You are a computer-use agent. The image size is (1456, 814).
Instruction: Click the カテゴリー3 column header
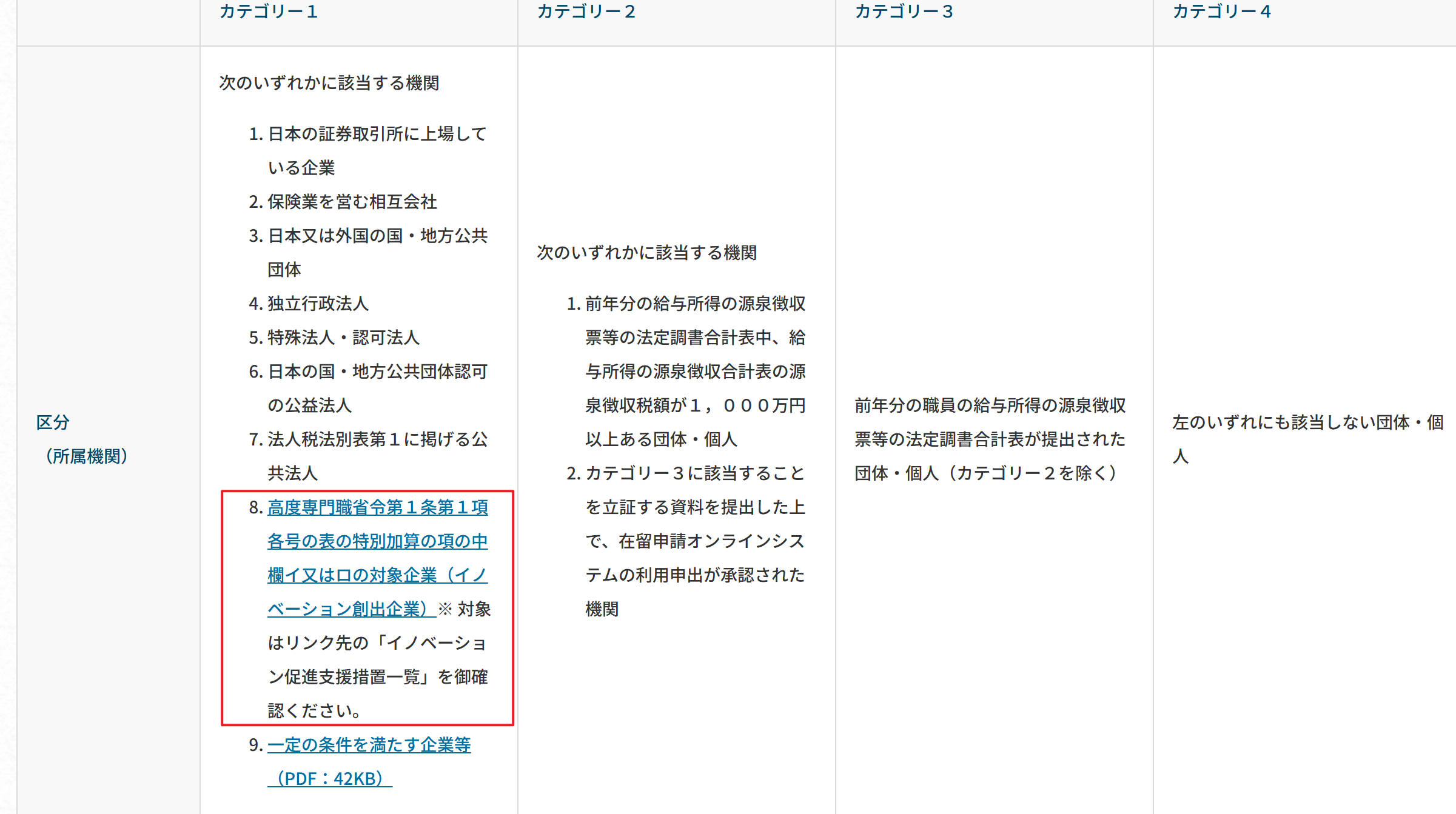point(904,12)
